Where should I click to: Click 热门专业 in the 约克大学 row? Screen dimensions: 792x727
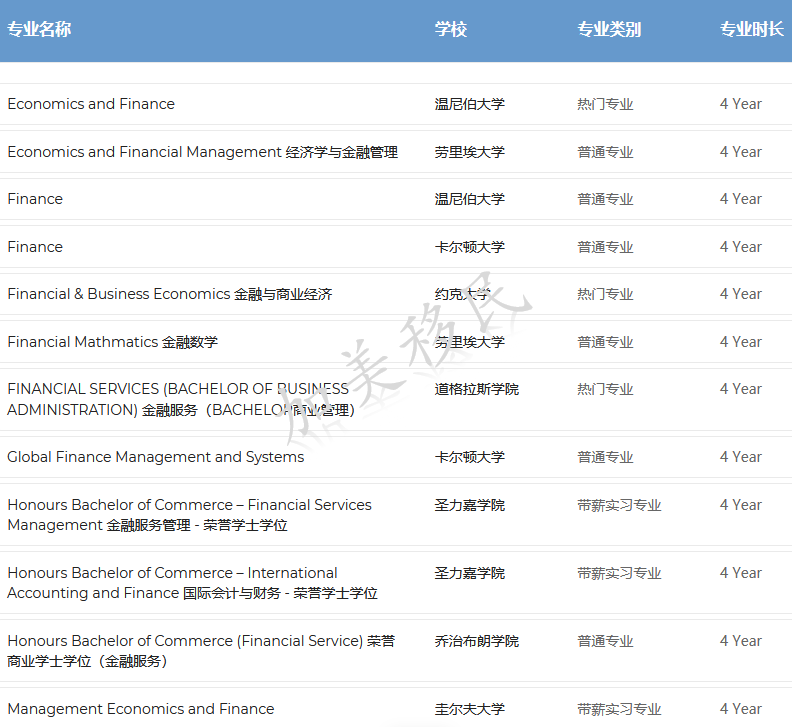coord(605,294)
